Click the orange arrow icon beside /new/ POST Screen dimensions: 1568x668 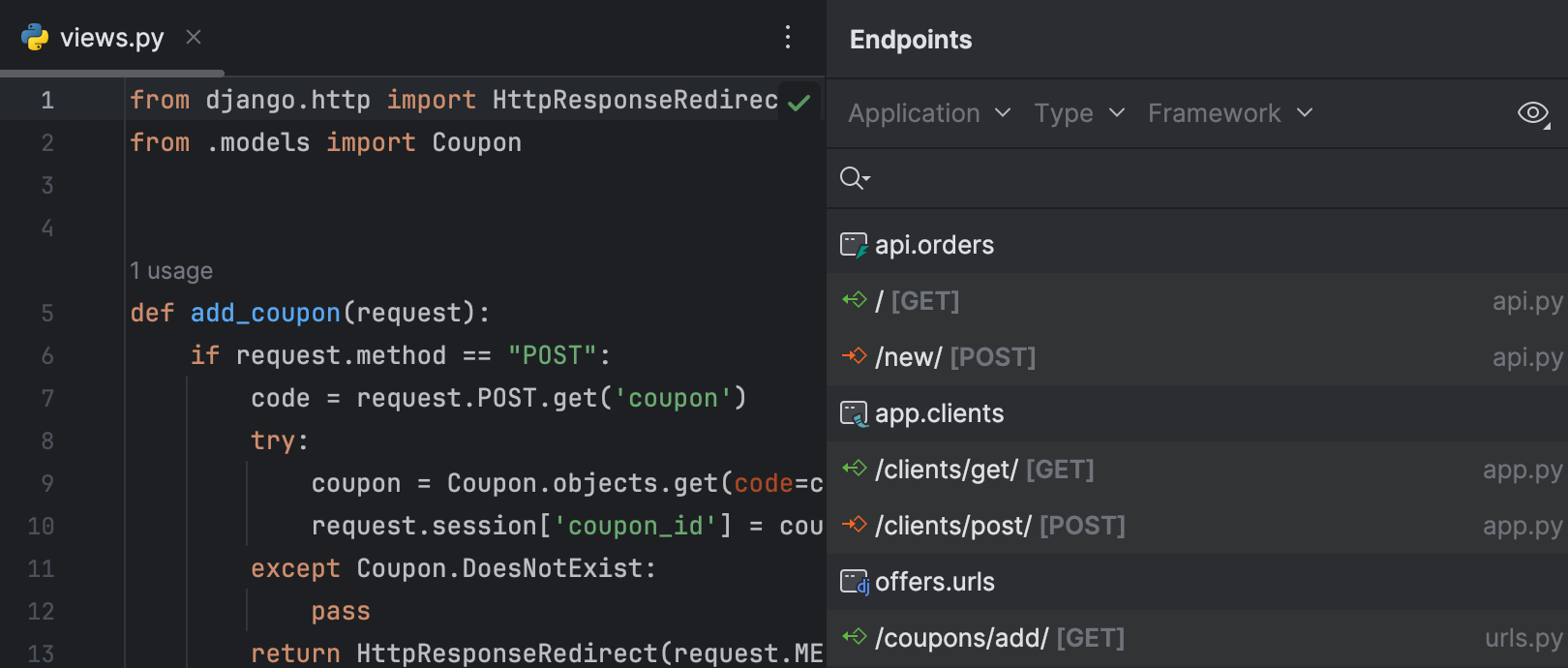click(x=854, y=356)
